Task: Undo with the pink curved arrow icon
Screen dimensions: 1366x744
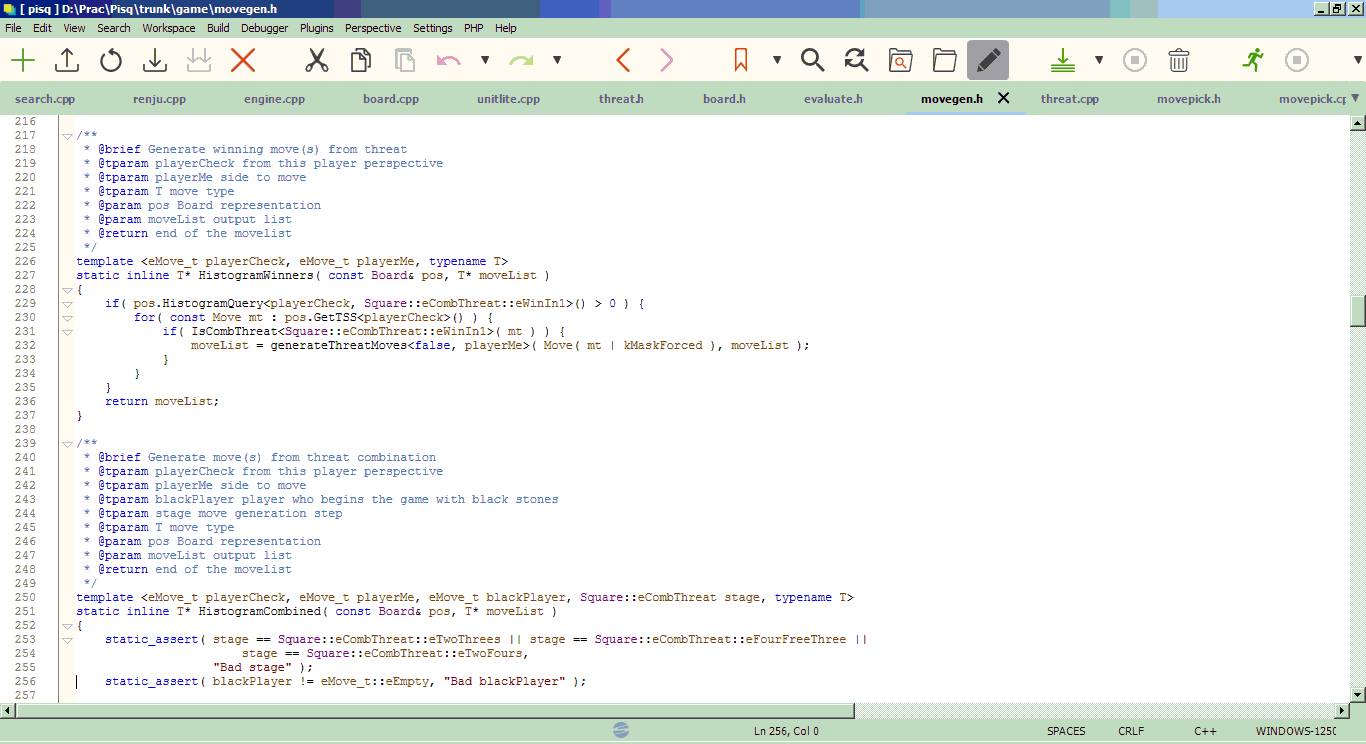Action: coord(449,60)
